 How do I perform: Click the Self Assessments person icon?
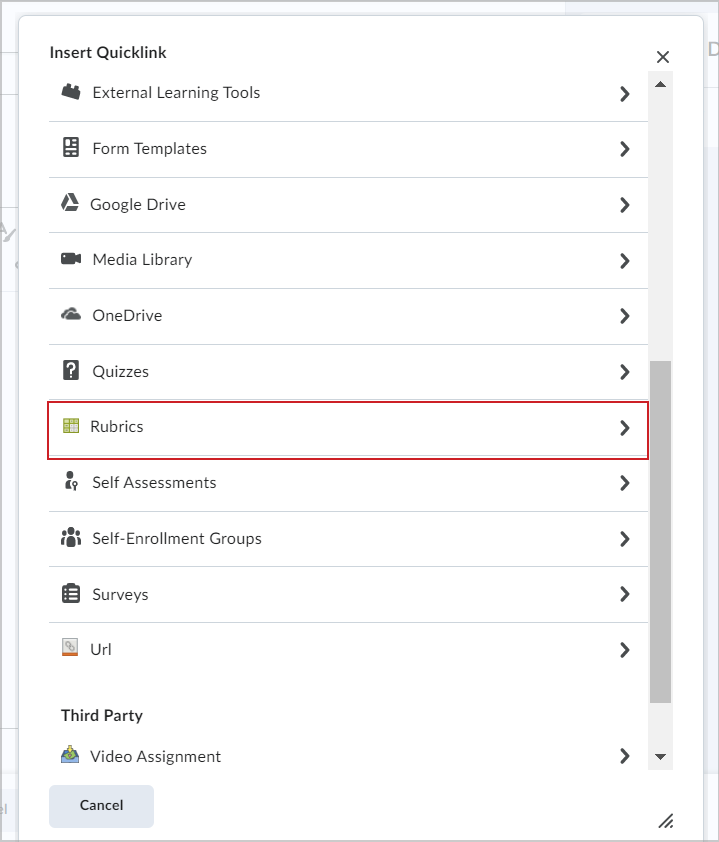pos(71,481)
